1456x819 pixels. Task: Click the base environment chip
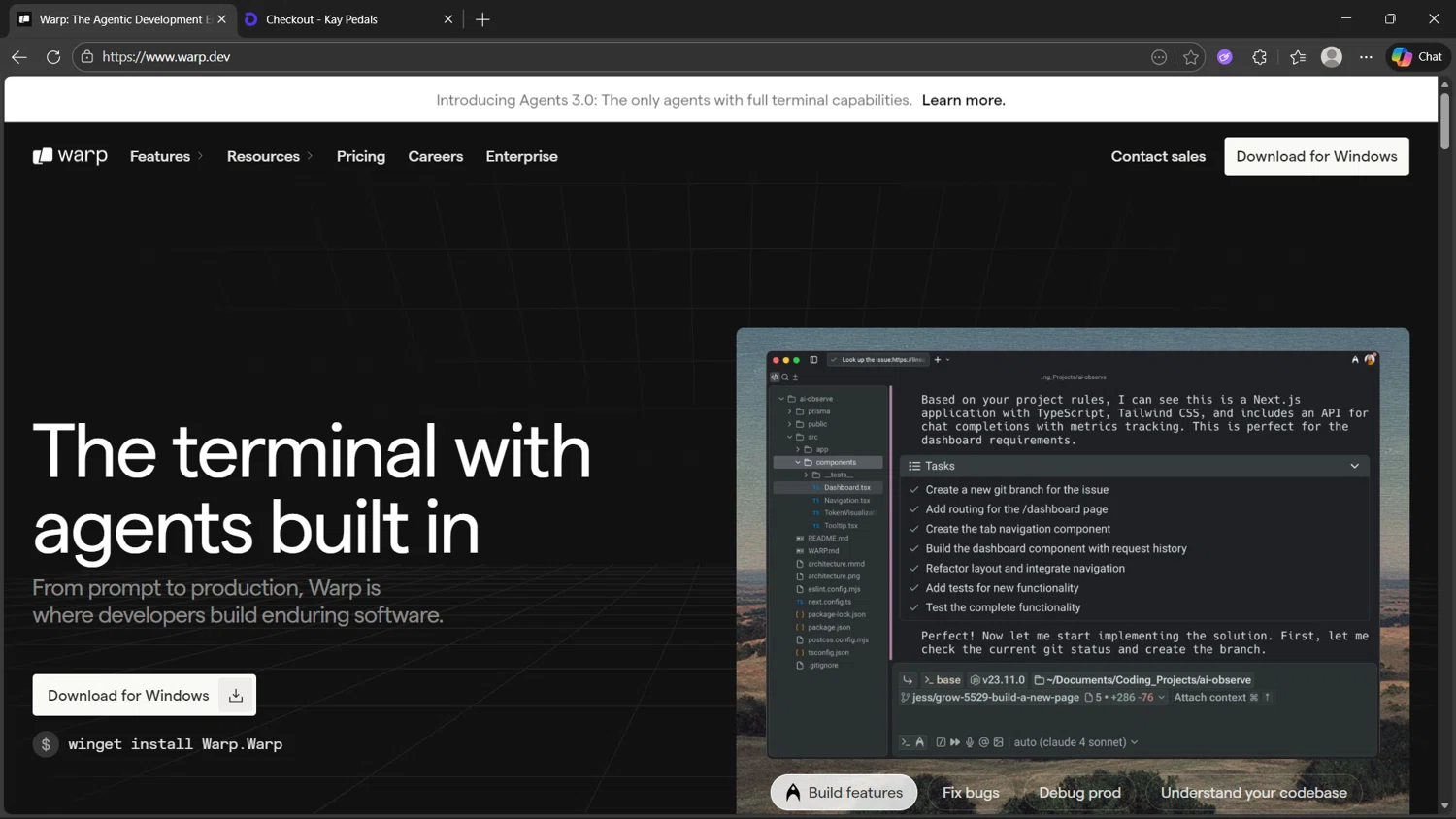click(942, 680)
